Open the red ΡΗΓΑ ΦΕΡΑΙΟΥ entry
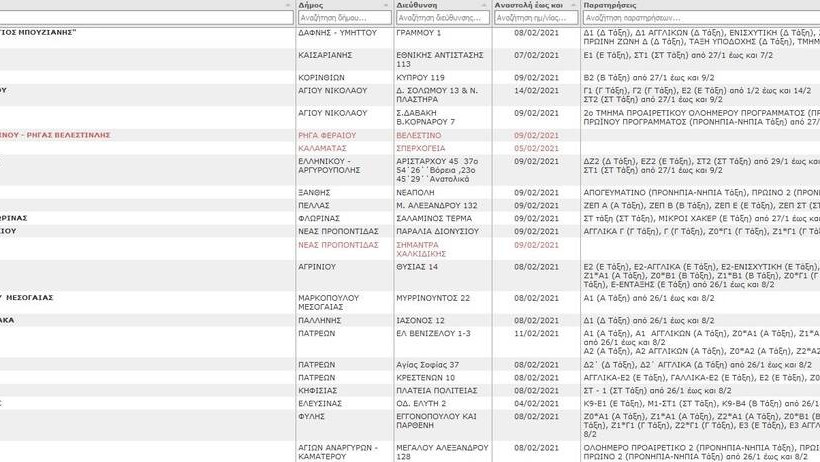This screenshot has height=462, width=820. (x=327, y=134)
